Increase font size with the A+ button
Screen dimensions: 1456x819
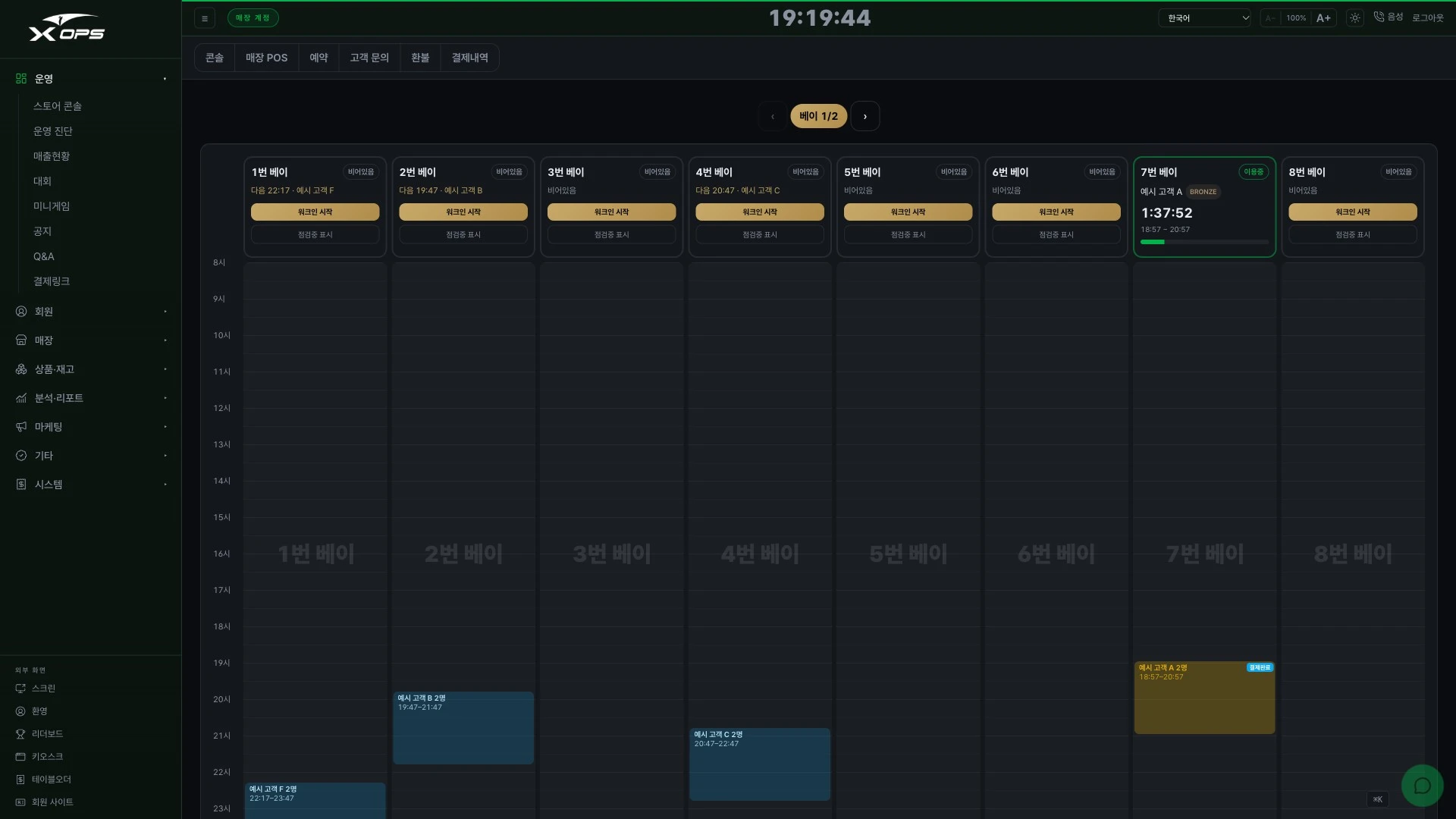[x=1323, y=18]
